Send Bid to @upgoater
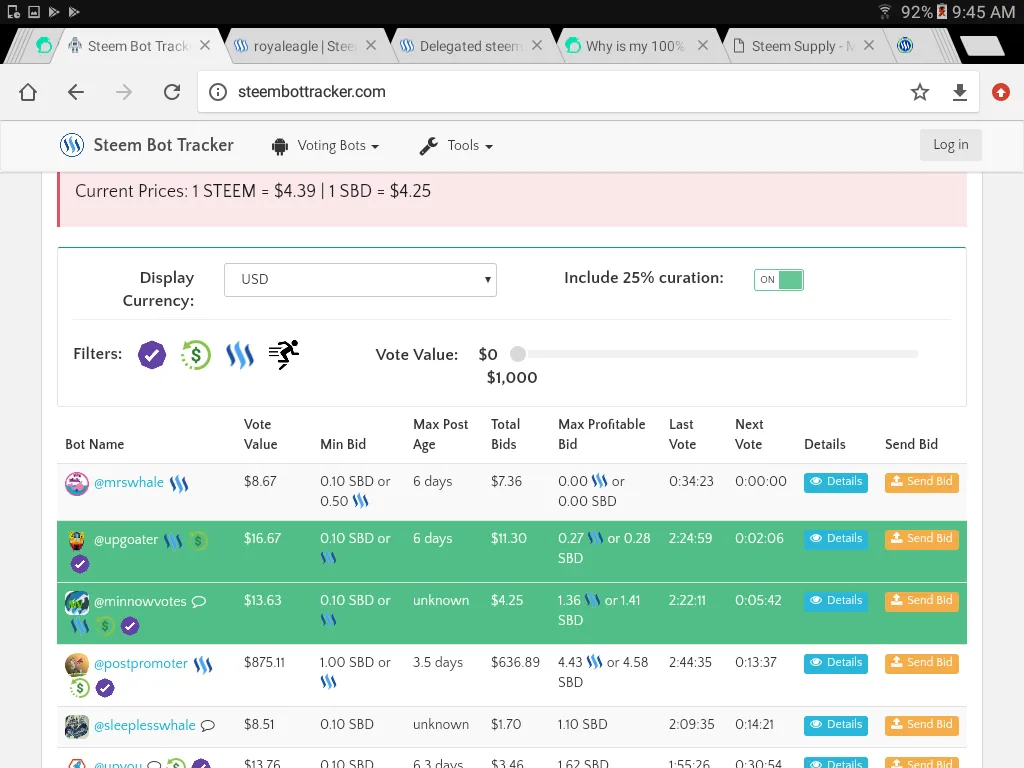The image size is (1024, 768). pyautogui.click(x=921, y=539)
